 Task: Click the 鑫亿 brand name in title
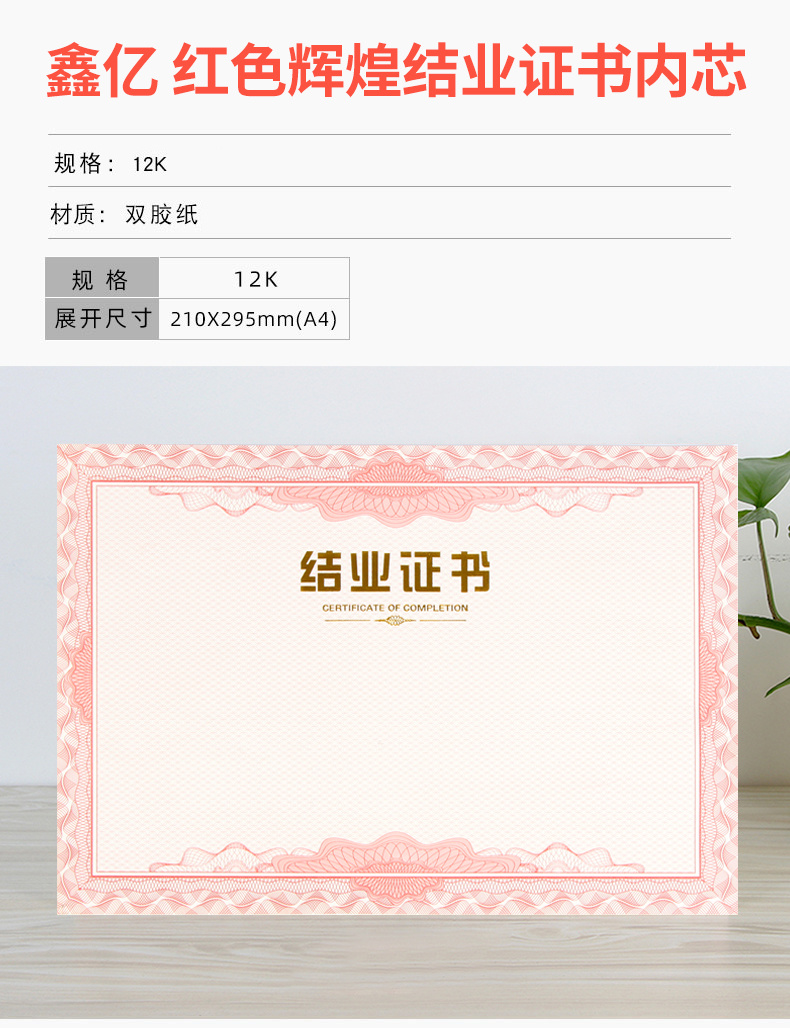[102, 71]
